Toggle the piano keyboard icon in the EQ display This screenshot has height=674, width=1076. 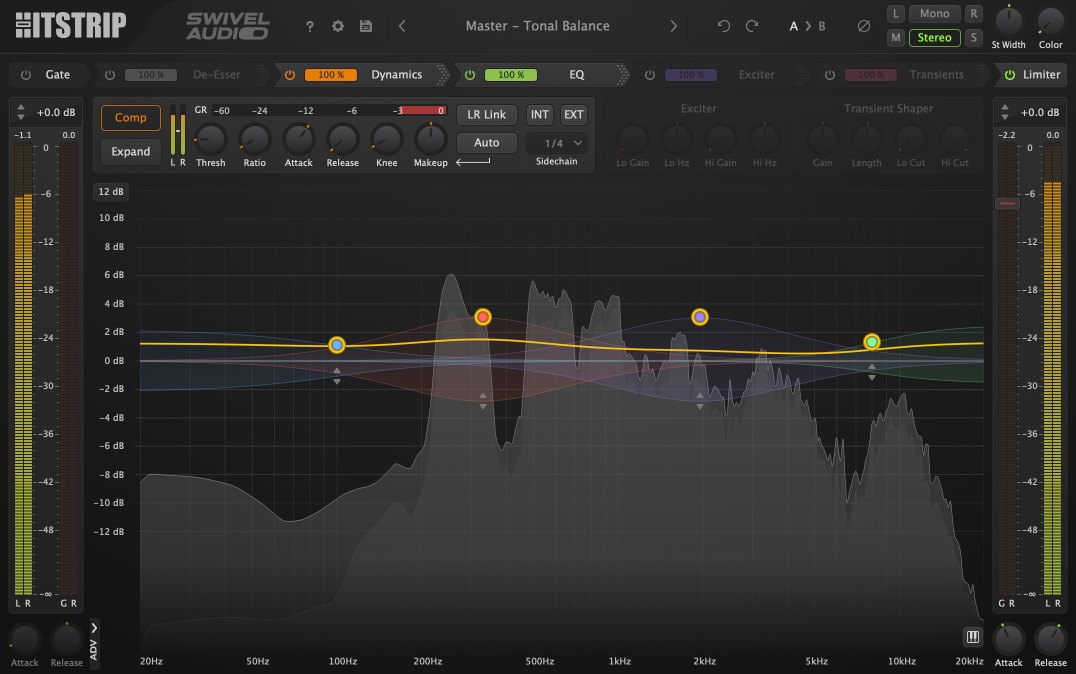(x=971, y=637)
